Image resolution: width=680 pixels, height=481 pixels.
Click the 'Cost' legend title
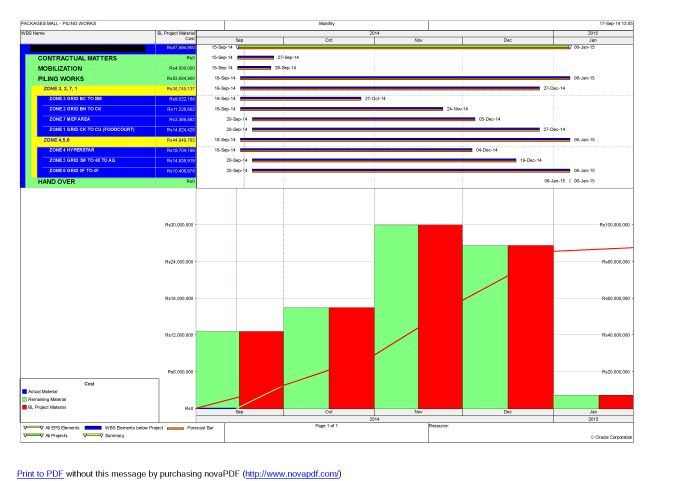point(89,384)
